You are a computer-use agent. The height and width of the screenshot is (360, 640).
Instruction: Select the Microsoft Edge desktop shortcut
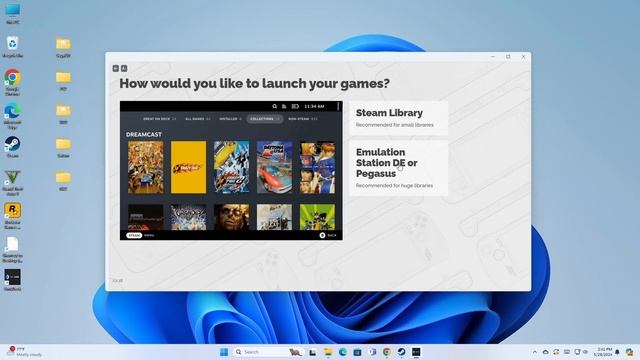pos(13,116)
